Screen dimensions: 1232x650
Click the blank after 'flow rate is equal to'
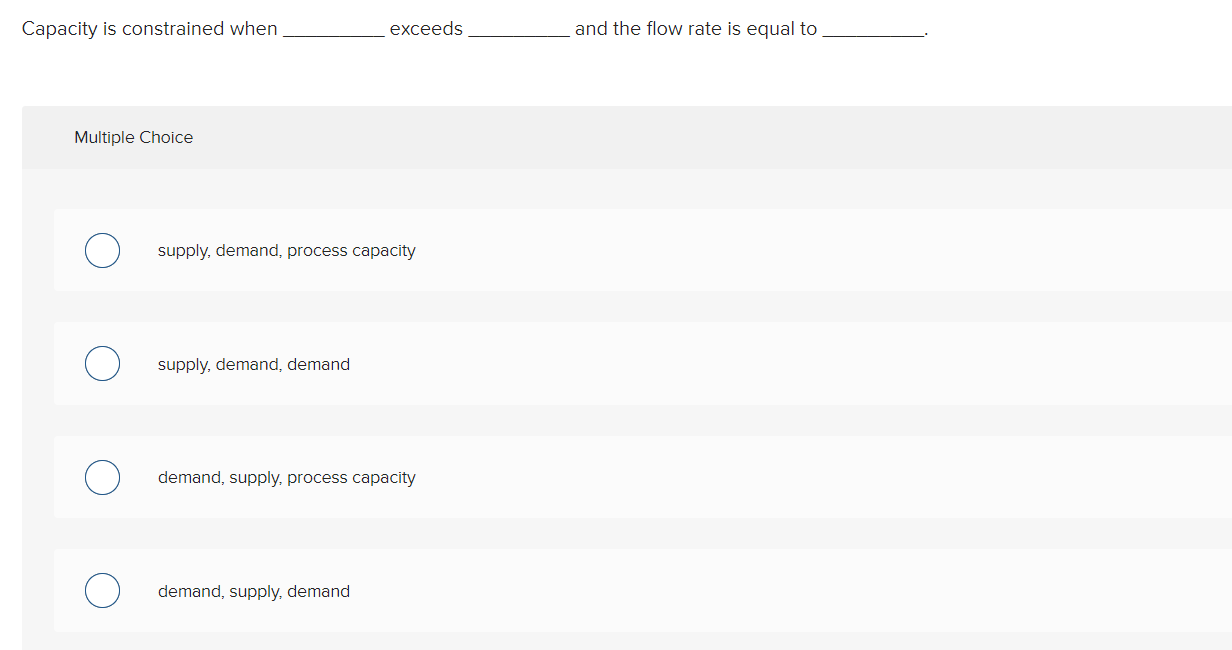pyautogui.click(x=872, y=30)
